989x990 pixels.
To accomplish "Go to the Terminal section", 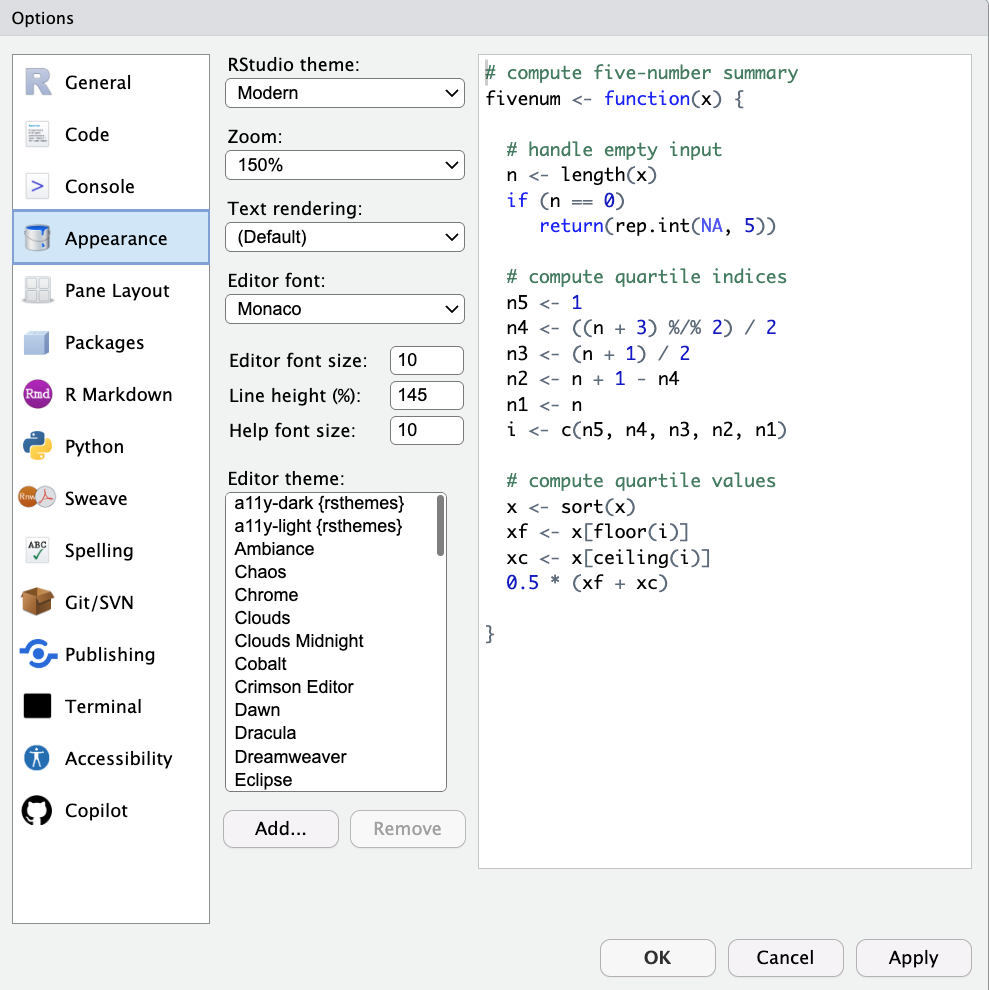I will coord(103,707).
